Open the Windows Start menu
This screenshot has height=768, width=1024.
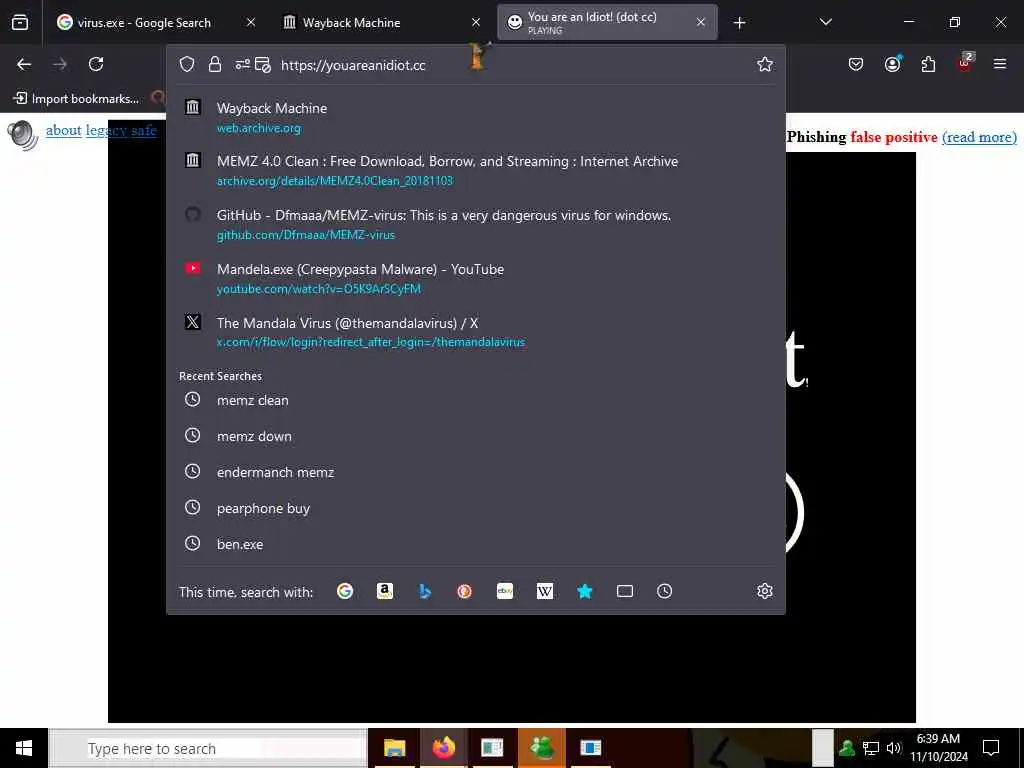[x=24, y=748]
